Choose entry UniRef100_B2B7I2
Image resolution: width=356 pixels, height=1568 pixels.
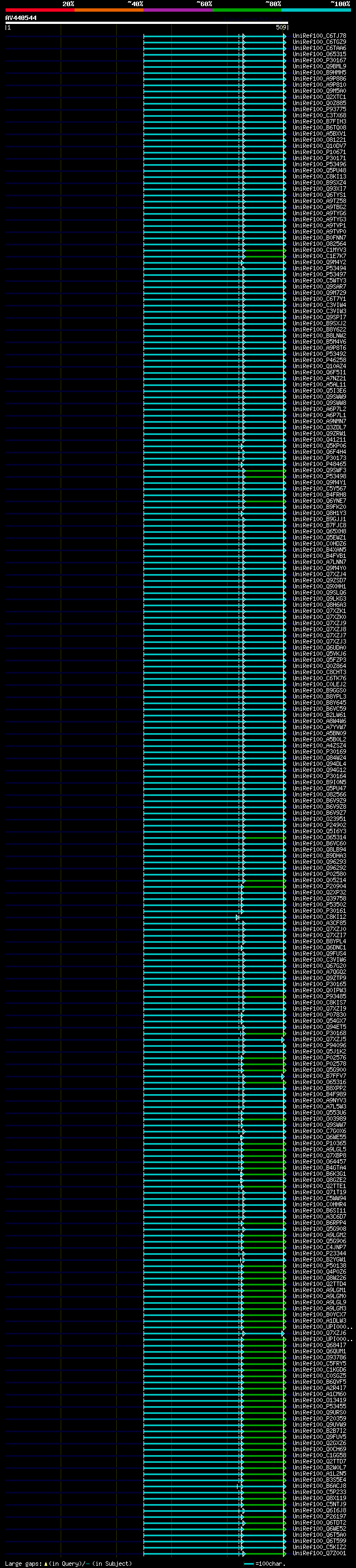319,1431
